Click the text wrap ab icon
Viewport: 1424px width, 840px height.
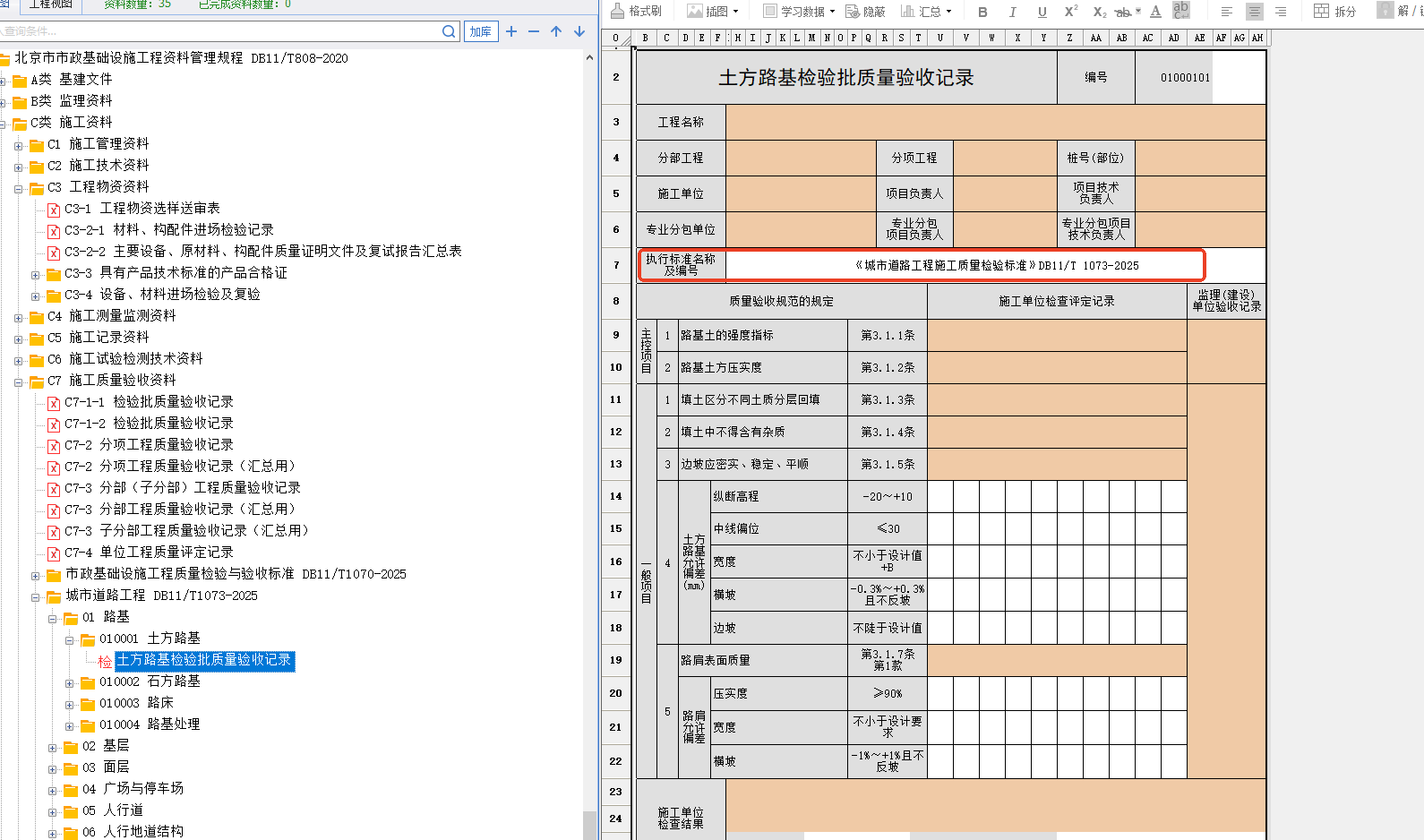click(x=1181, y=11)
